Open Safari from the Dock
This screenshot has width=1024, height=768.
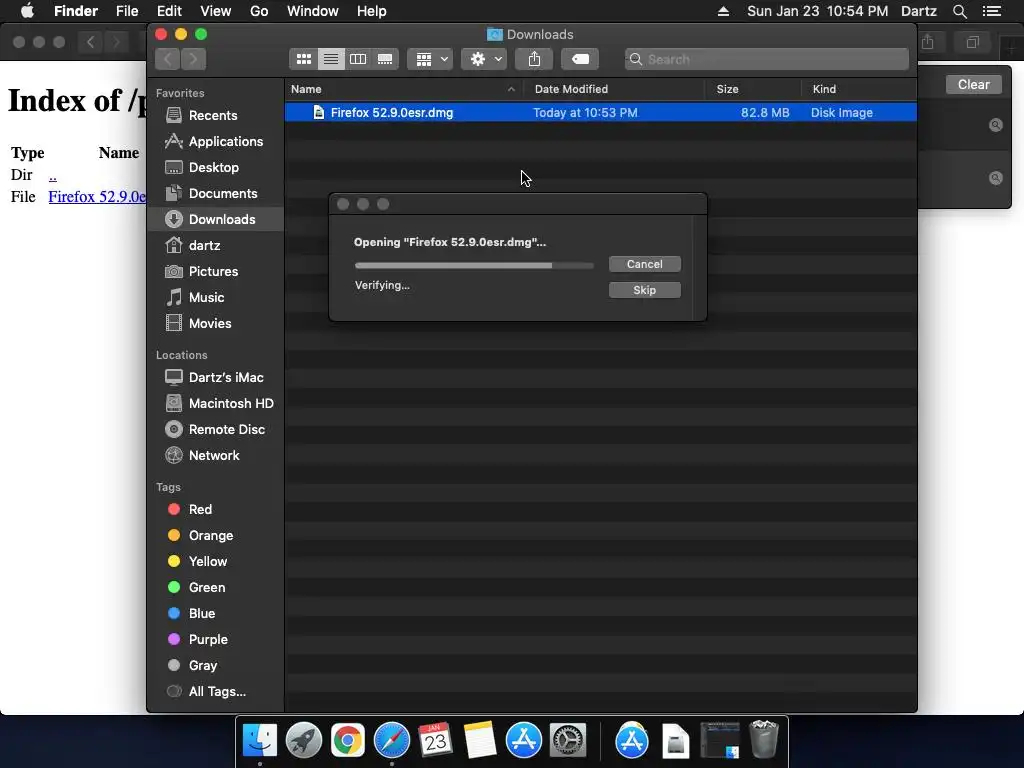coord(392,741)
